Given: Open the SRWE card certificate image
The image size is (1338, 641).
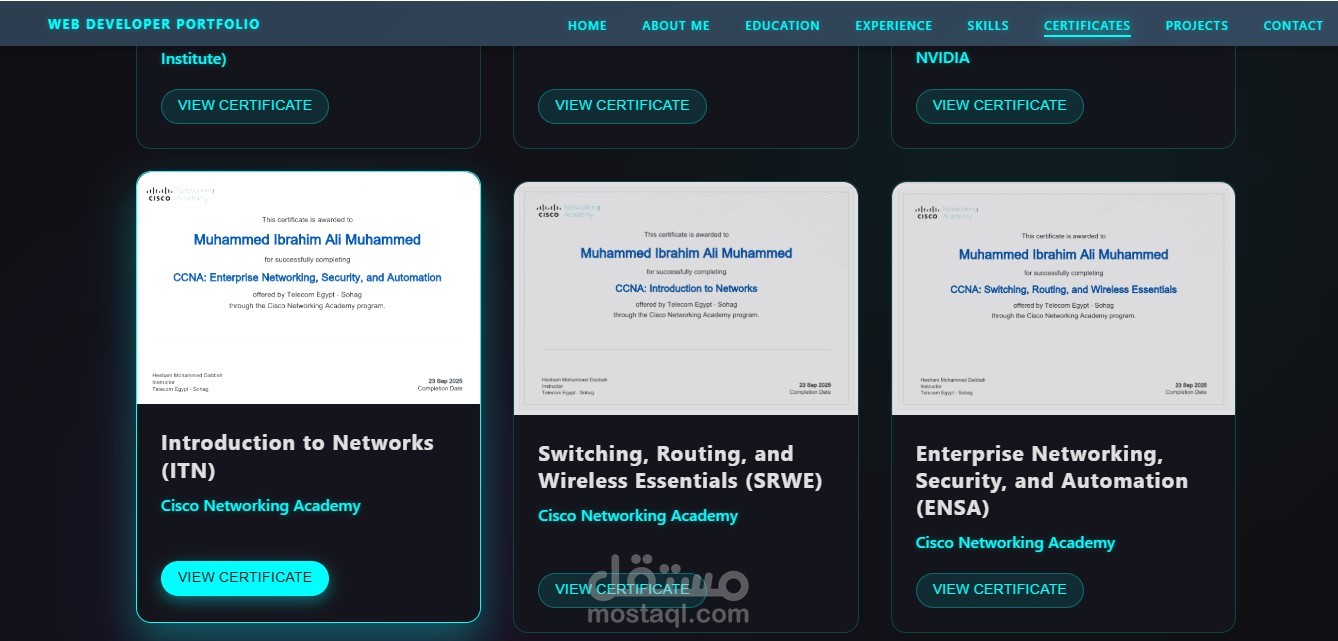Looking at the screenshot, I should (686, 299).
